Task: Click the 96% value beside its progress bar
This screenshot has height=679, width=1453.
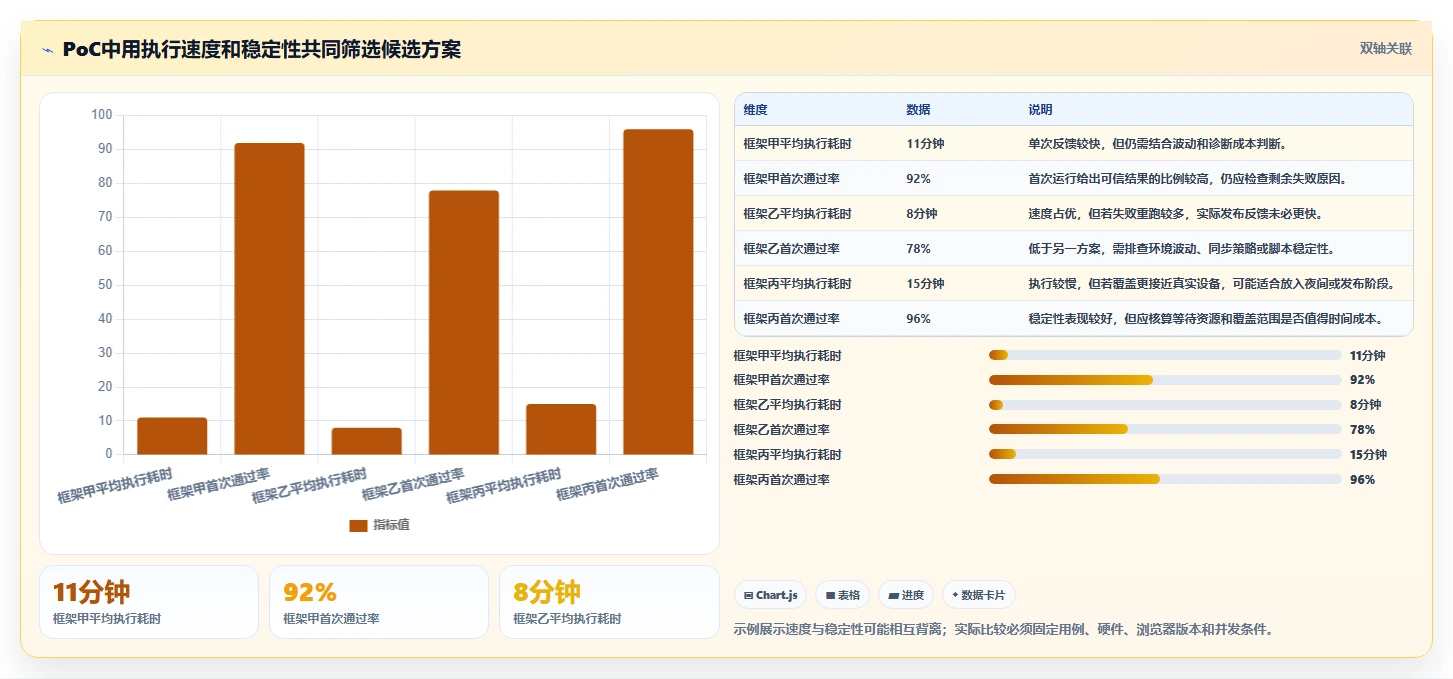Action: (x=1362, y=480)
